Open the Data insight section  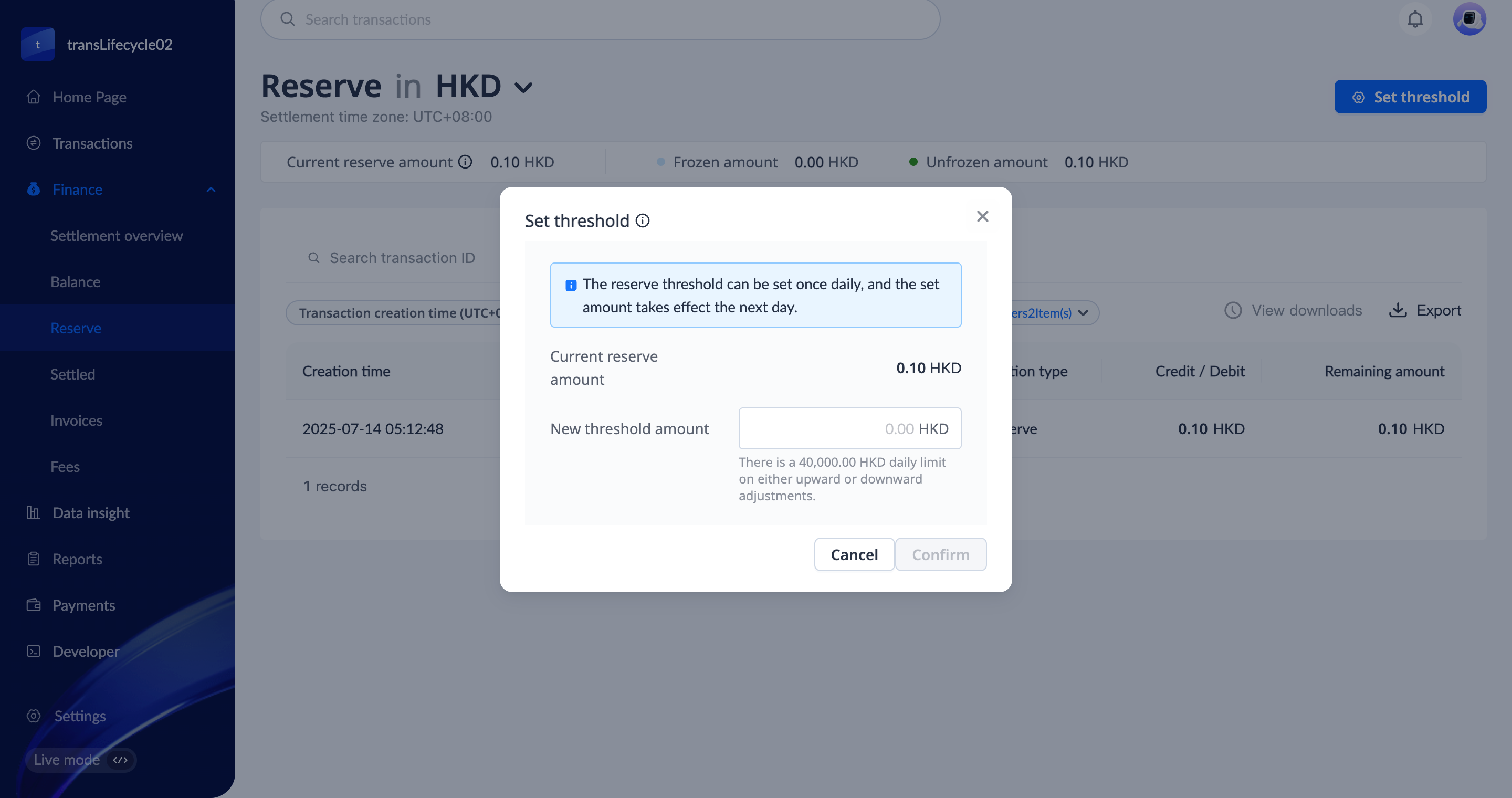pos(90,513)
